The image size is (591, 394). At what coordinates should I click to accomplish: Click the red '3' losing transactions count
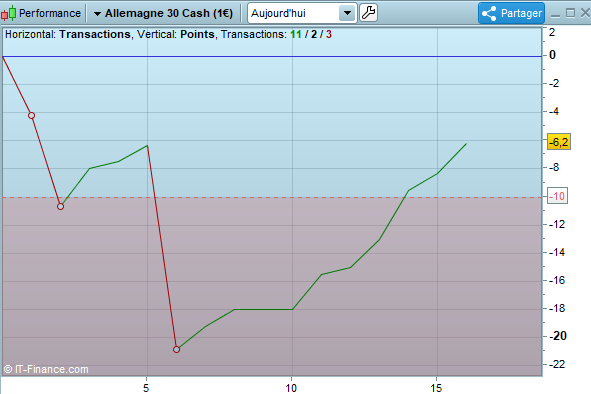coord(329,34)
